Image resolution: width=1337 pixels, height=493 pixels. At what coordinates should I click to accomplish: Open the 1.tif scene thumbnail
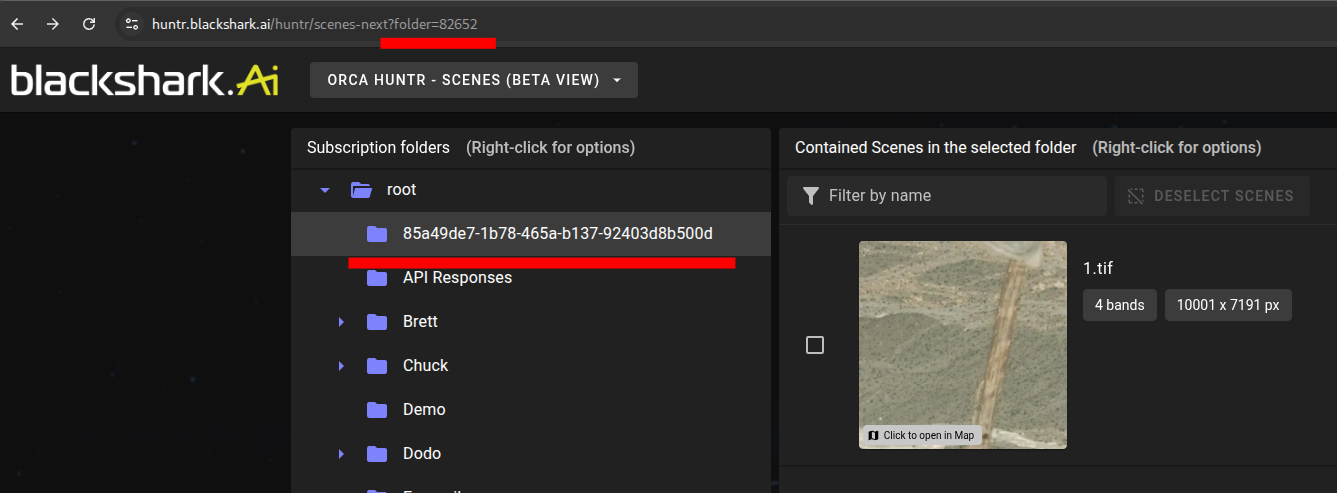[963, 345]
